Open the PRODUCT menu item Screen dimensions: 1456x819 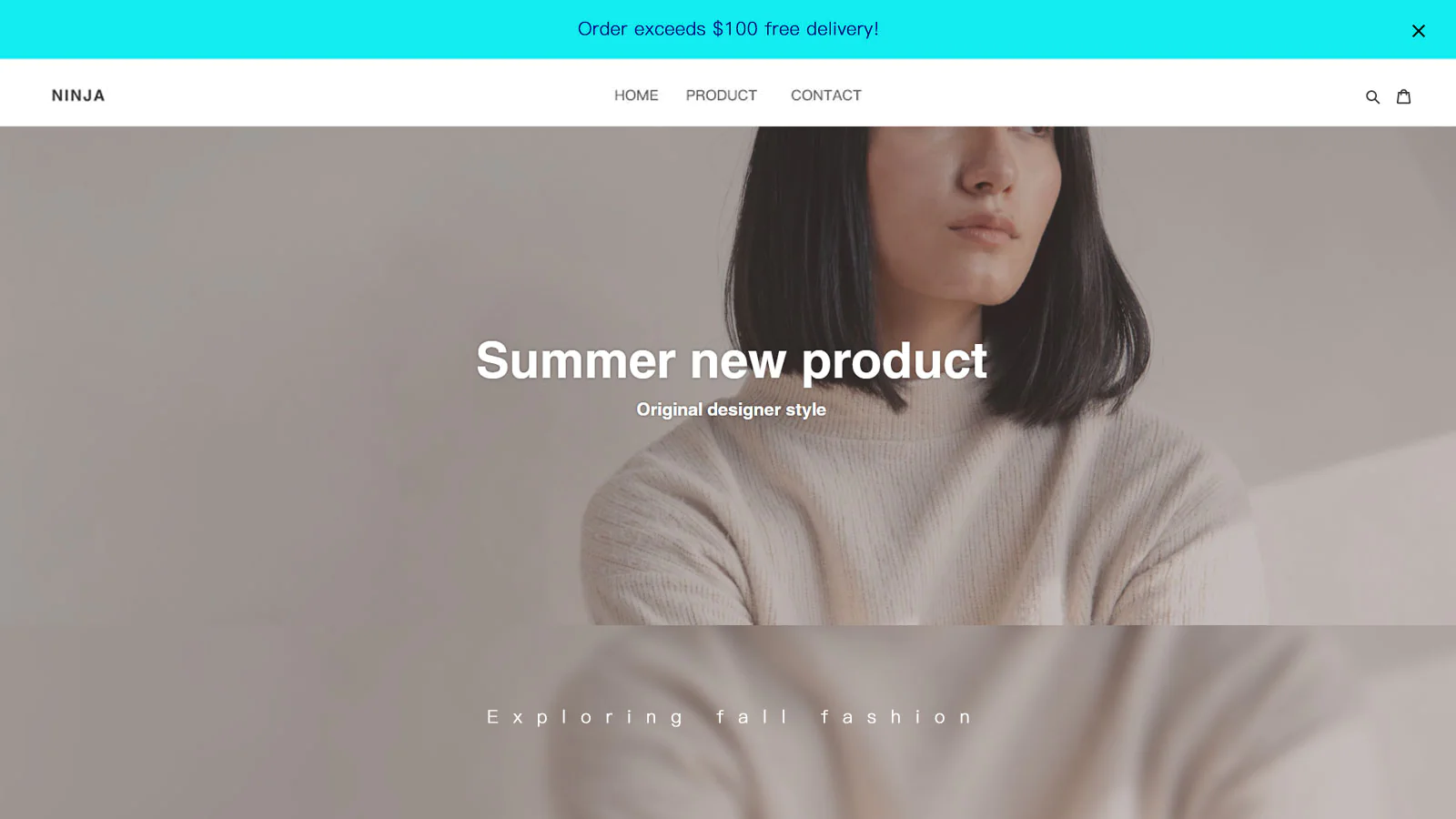(722, 96)
